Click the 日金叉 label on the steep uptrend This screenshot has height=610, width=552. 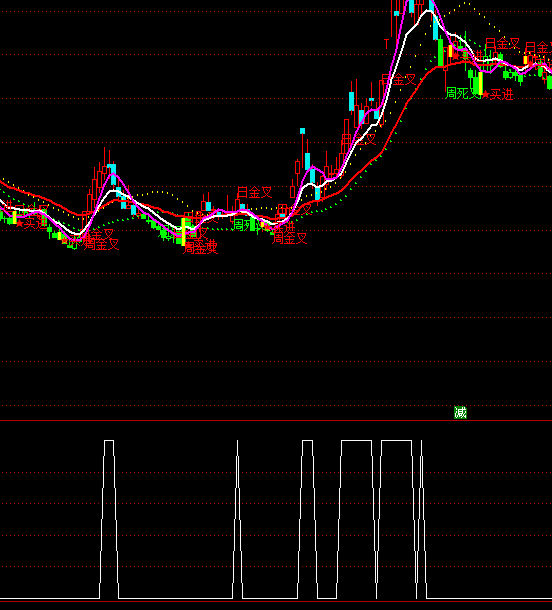[x=399, y=80]
